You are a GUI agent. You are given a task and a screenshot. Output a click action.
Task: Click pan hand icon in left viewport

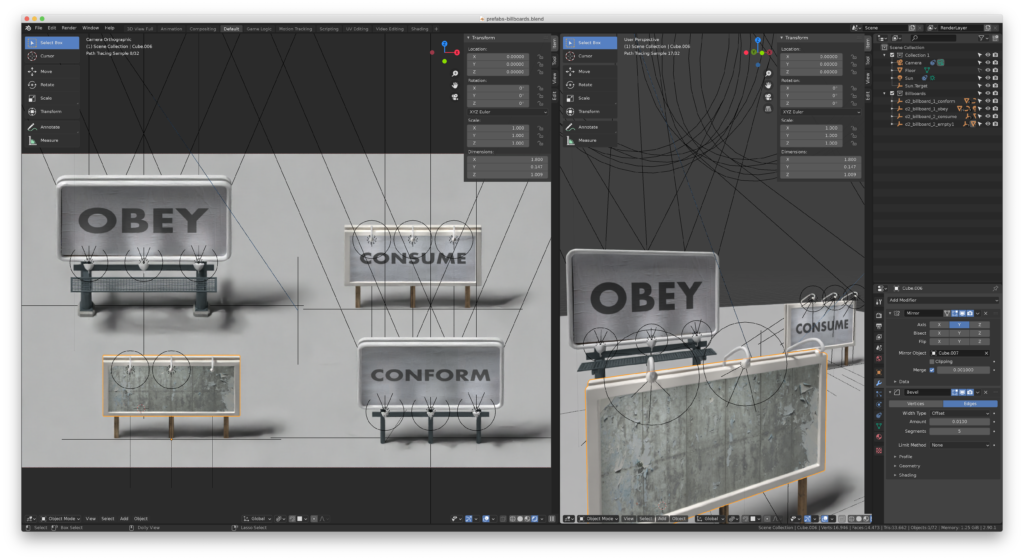pos(455,86)
